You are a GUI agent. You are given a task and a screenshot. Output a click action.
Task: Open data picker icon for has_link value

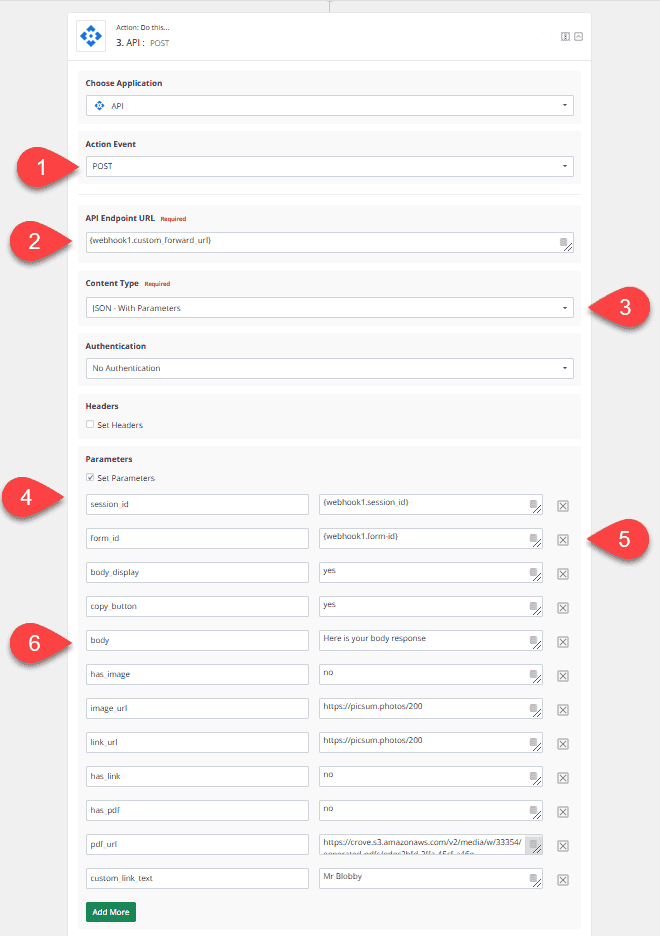coord(534,777)
